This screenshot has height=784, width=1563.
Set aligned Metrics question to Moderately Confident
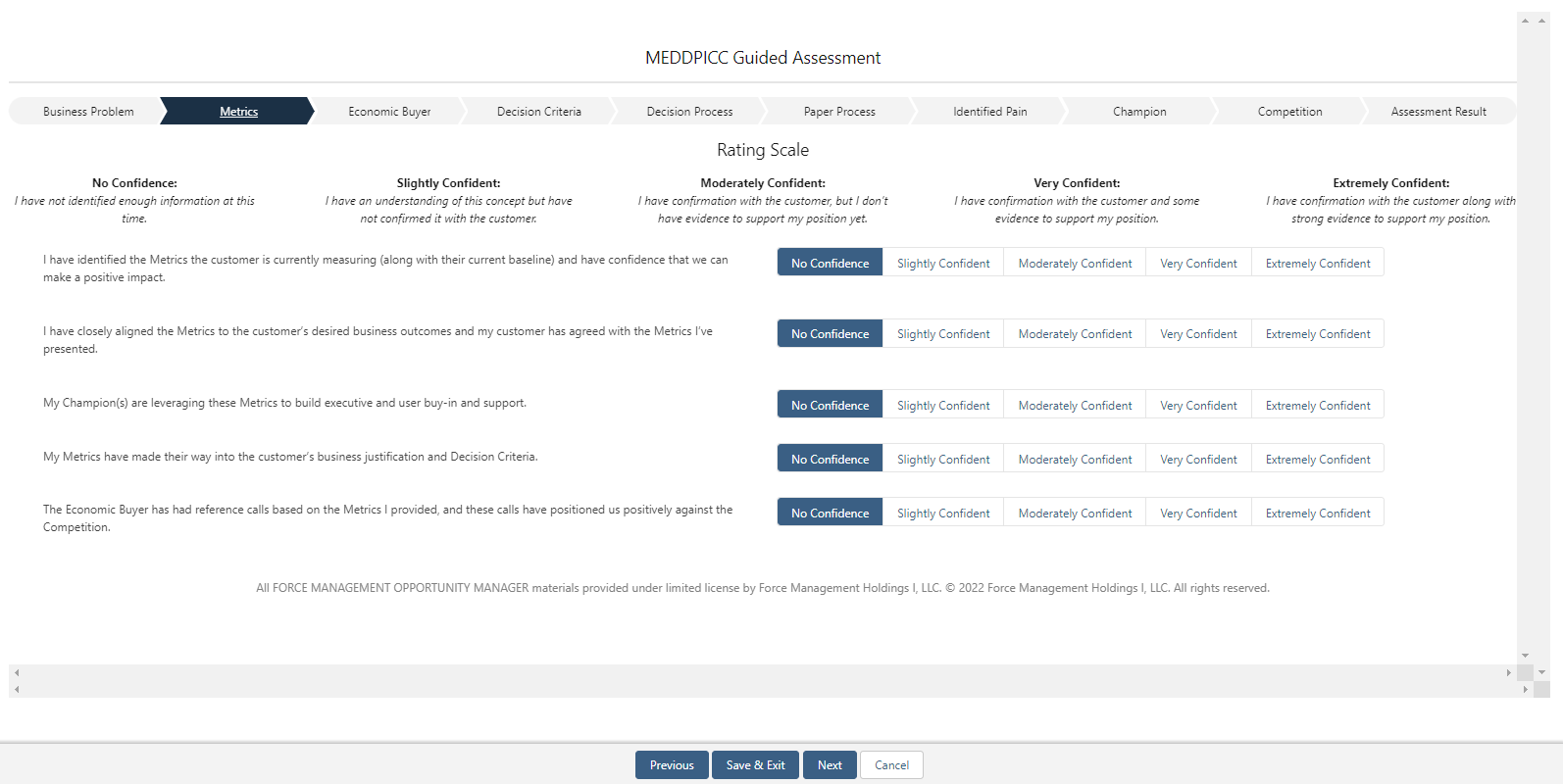coord(1075,334)
